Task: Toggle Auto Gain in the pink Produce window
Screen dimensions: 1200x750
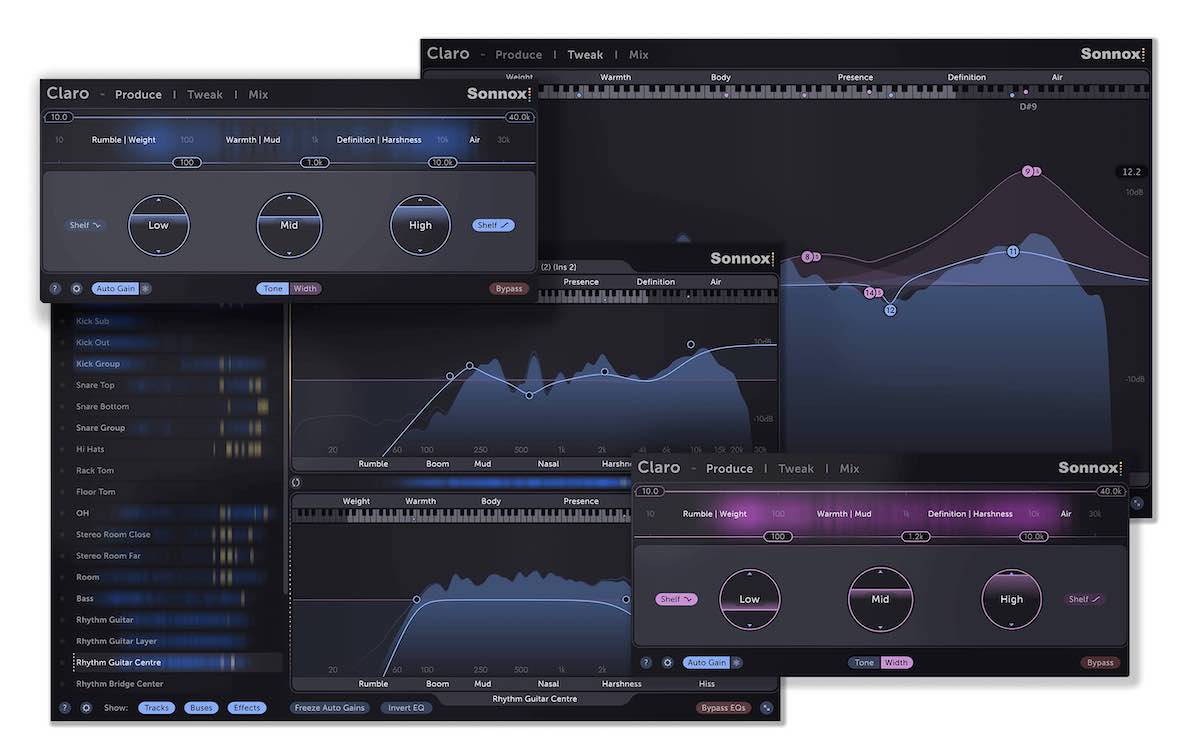Action: coord(706,663)
